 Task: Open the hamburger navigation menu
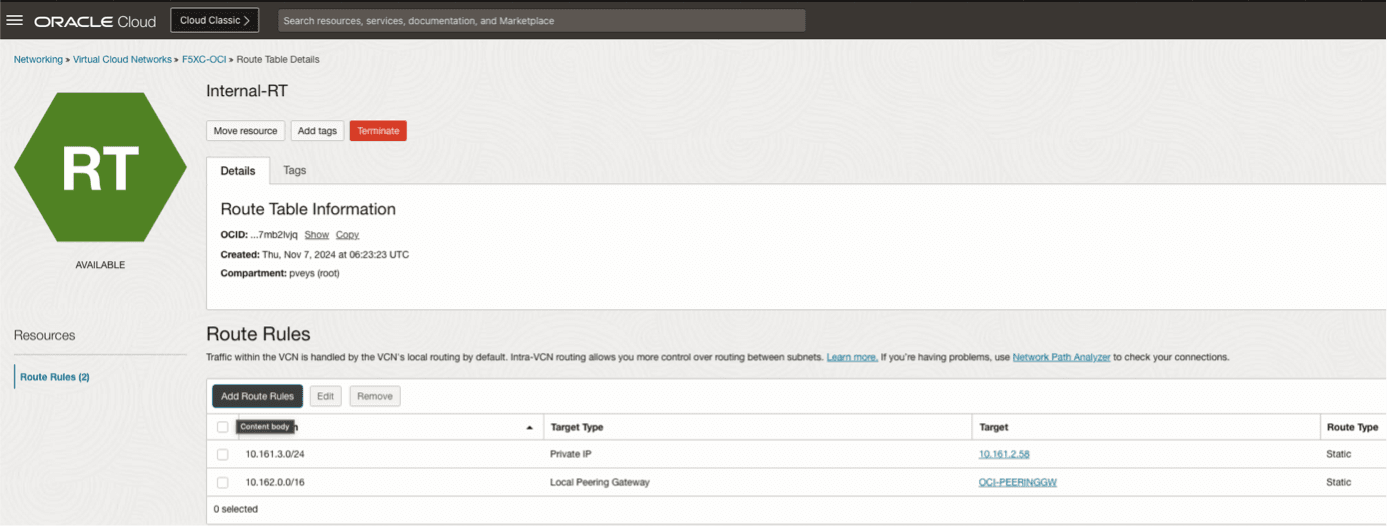15,20
